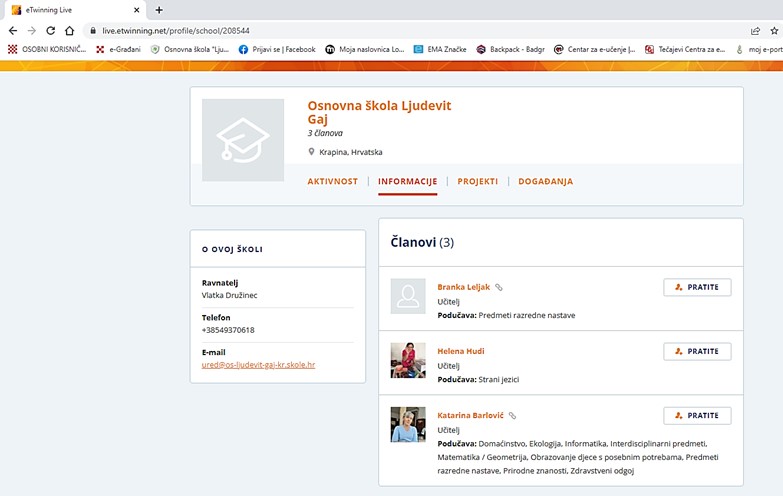Click 'Strani jezici' subject text
The image size is (783, 496).
[499, 379]
